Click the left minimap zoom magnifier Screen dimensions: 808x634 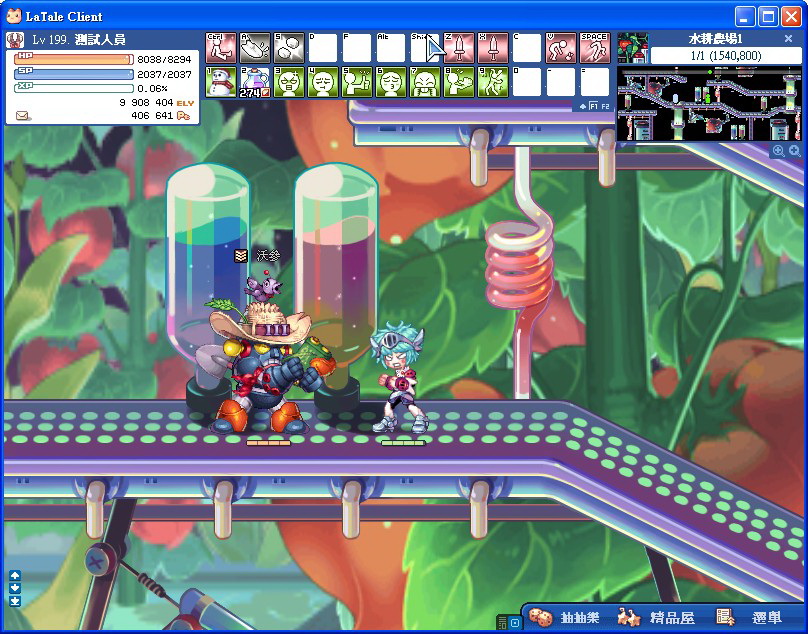click(x=778, y=151)
